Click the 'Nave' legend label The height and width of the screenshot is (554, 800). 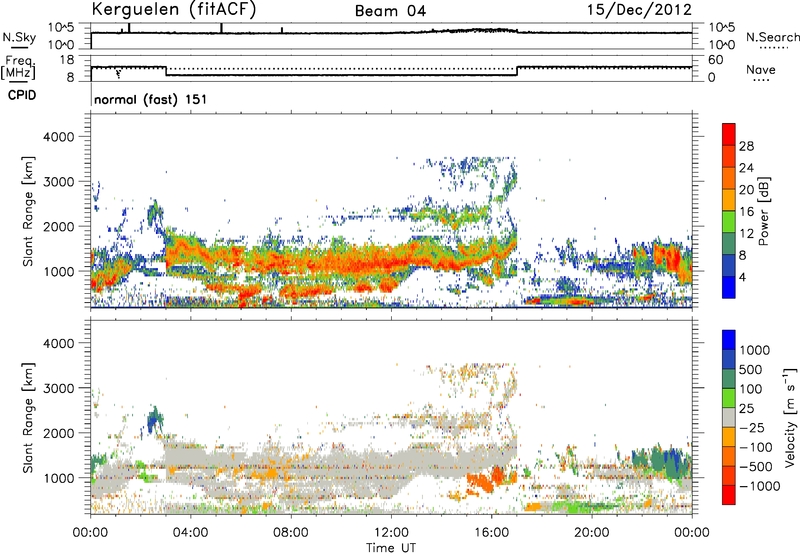[761, 69]
